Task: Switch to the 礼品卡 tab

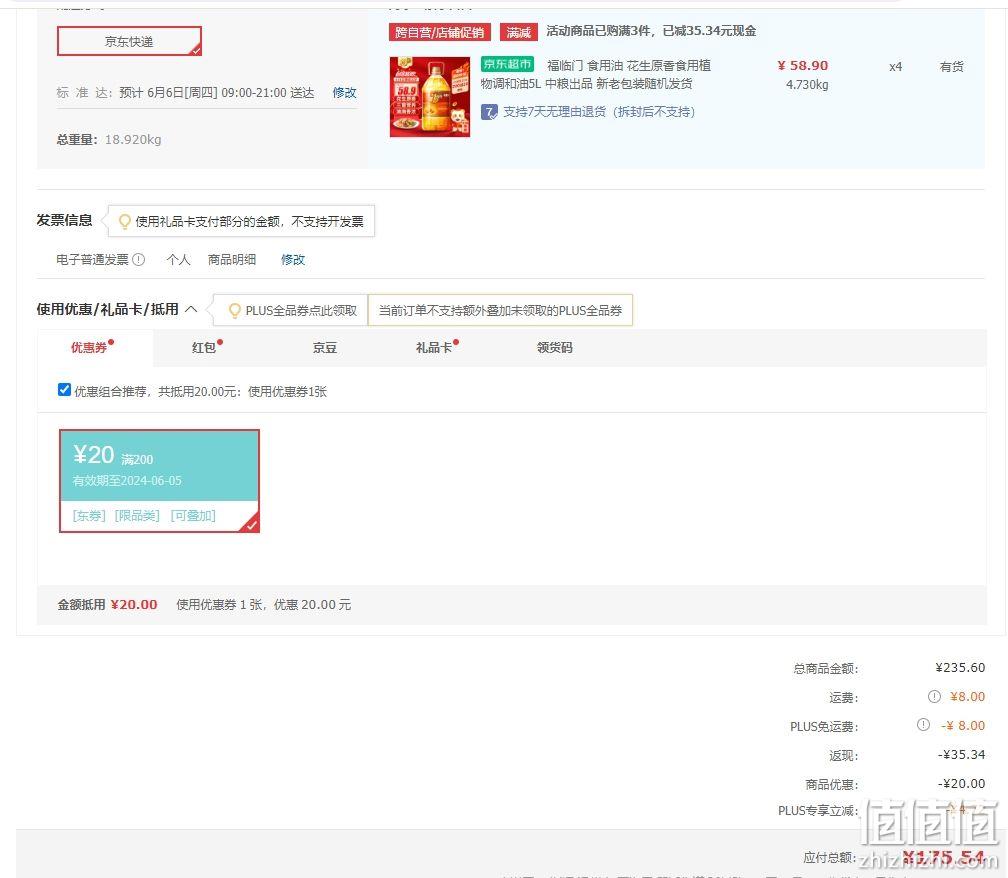Action: pyautogui.click(x=434, y=348)
